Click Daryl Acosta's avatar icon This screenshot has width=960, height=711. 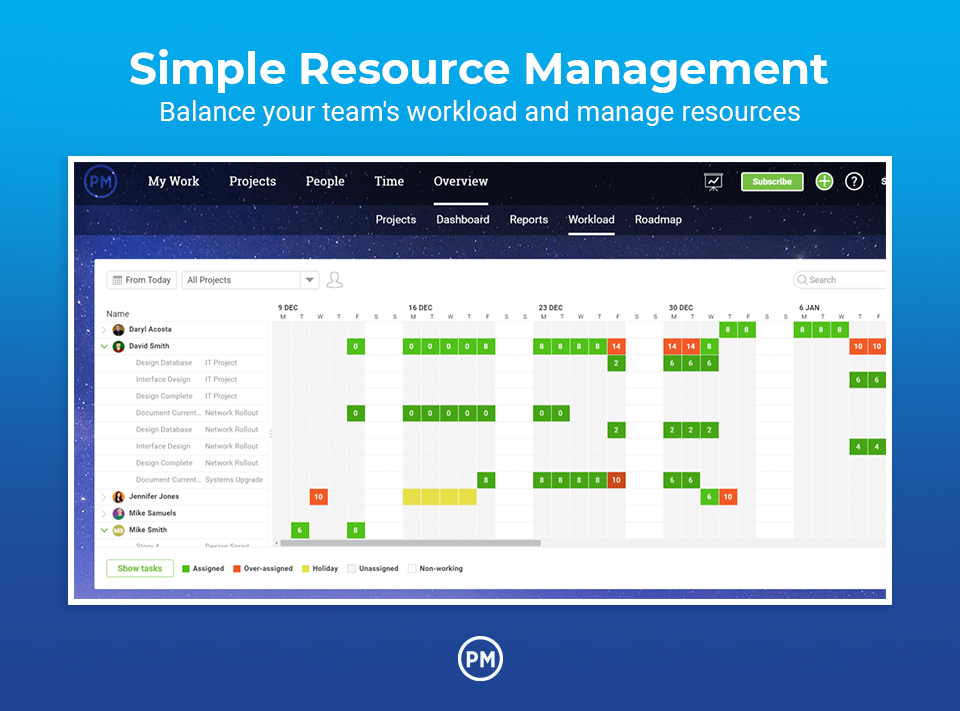(117, 328)
